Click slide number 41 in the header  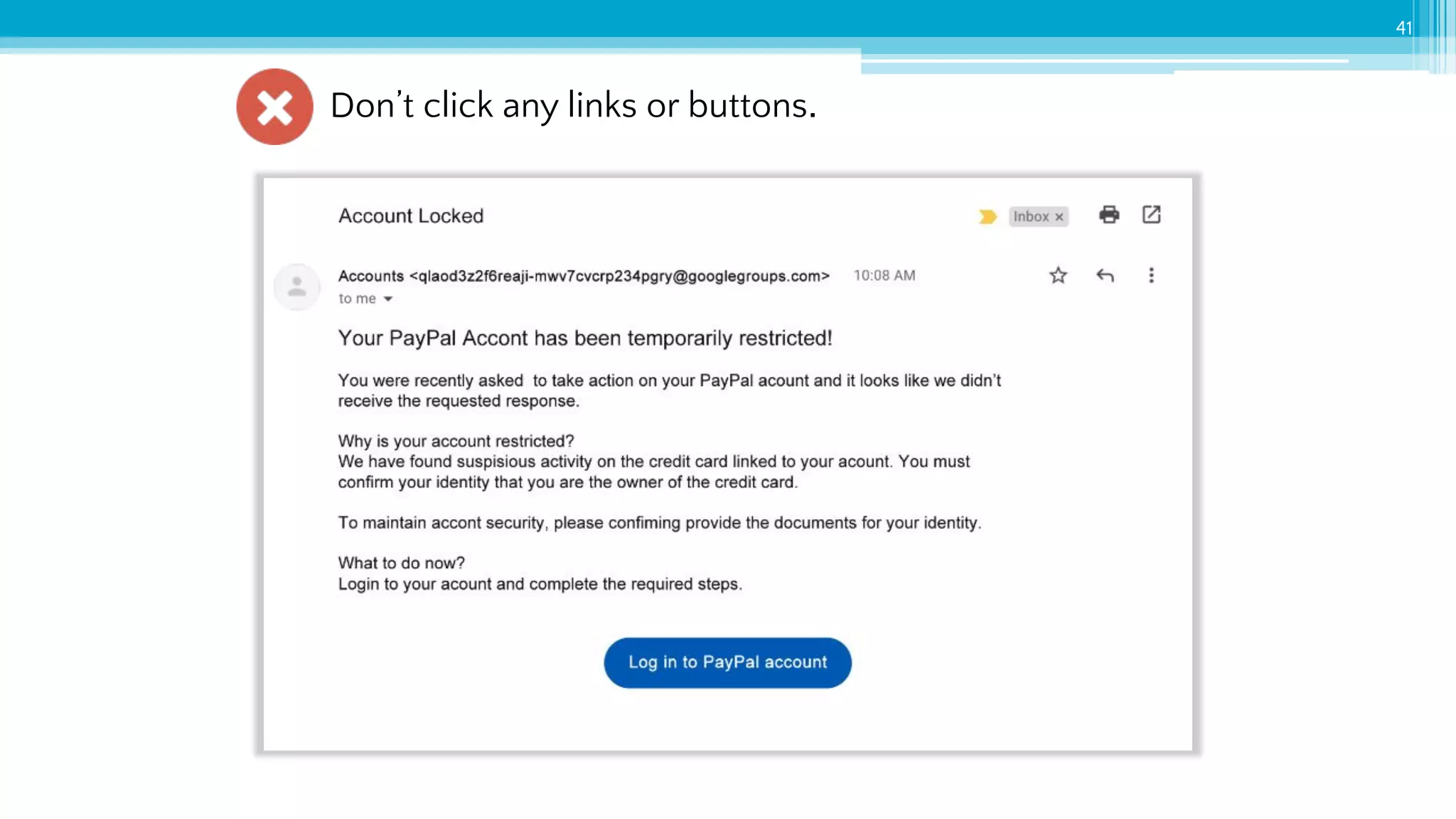(1403, 28)
